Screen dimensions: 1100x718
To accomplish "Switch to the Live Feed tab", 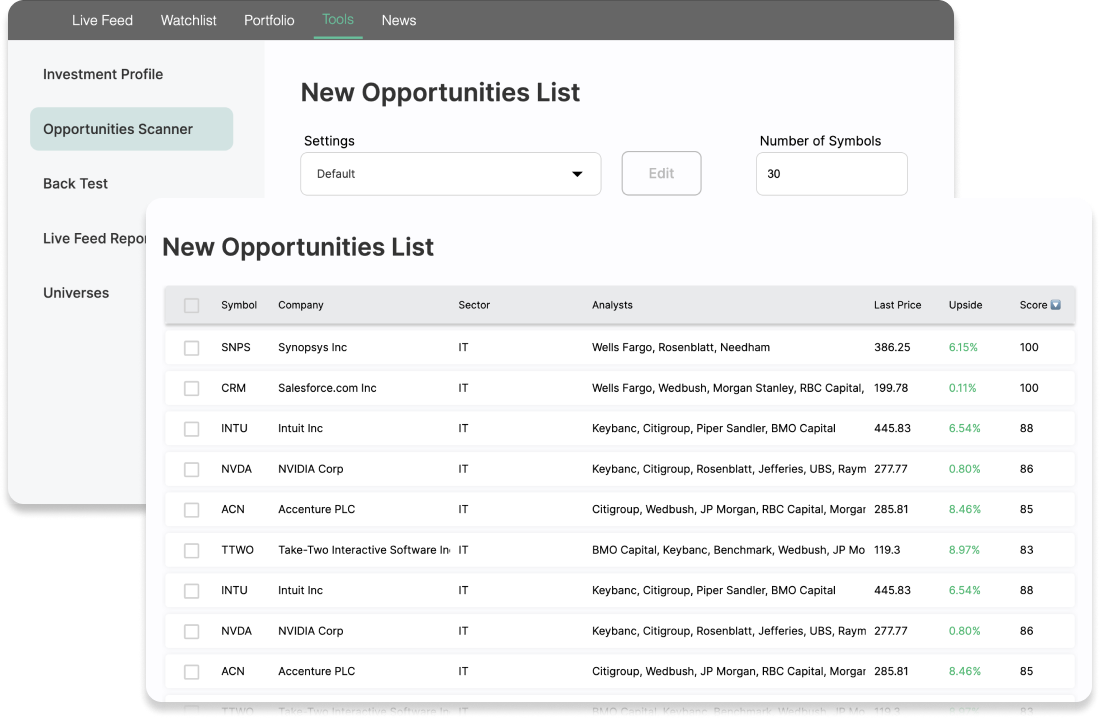I will point(102,20).
